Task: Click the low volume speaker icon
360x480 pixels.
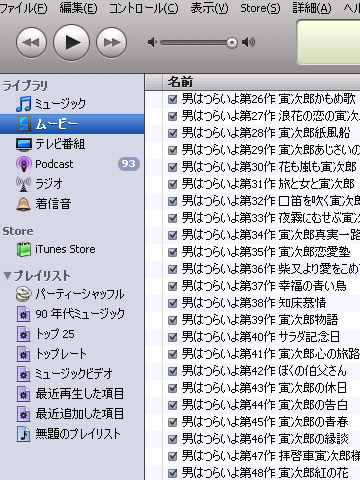Action: 152,42
